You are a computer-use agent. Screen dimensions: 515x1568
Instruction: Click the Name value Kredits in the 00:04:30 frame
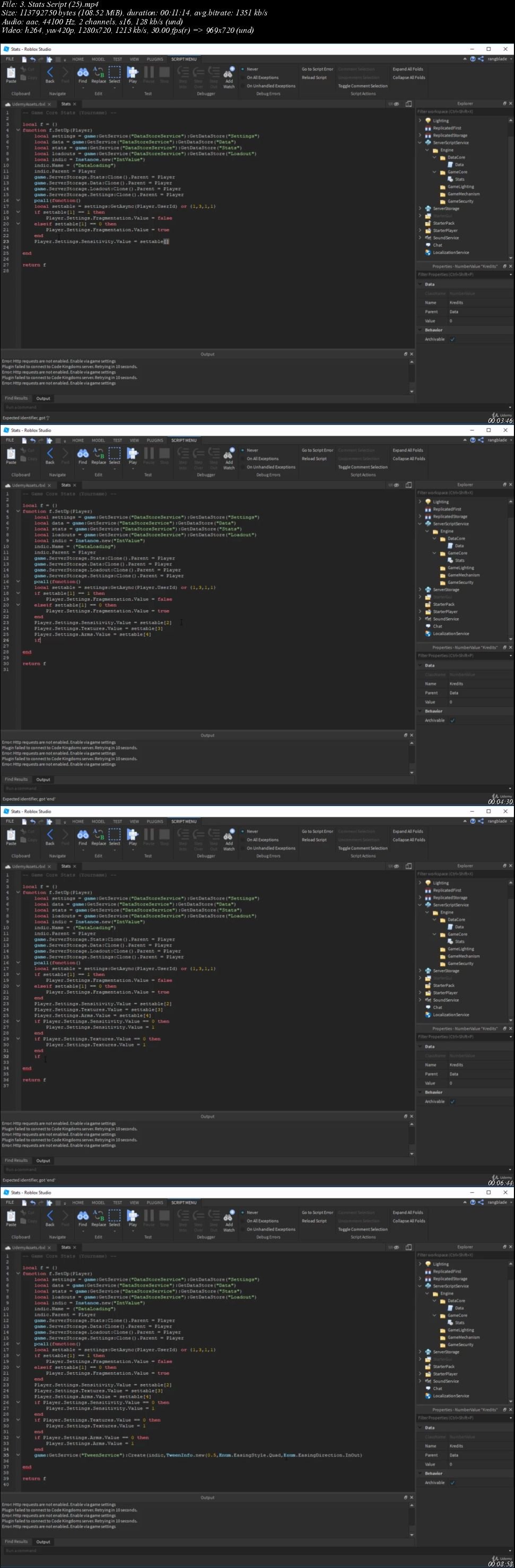click(456, 684)
